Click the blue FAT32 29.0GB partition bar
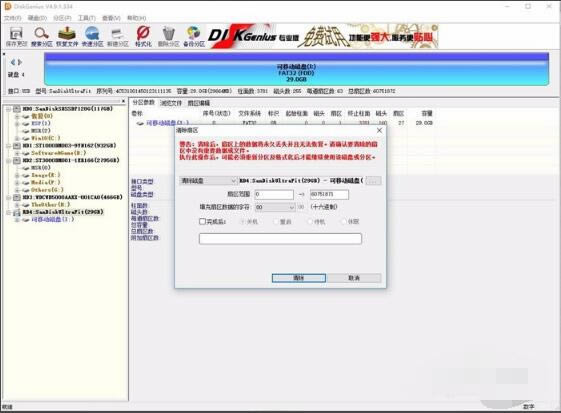 tap(296, 69)
